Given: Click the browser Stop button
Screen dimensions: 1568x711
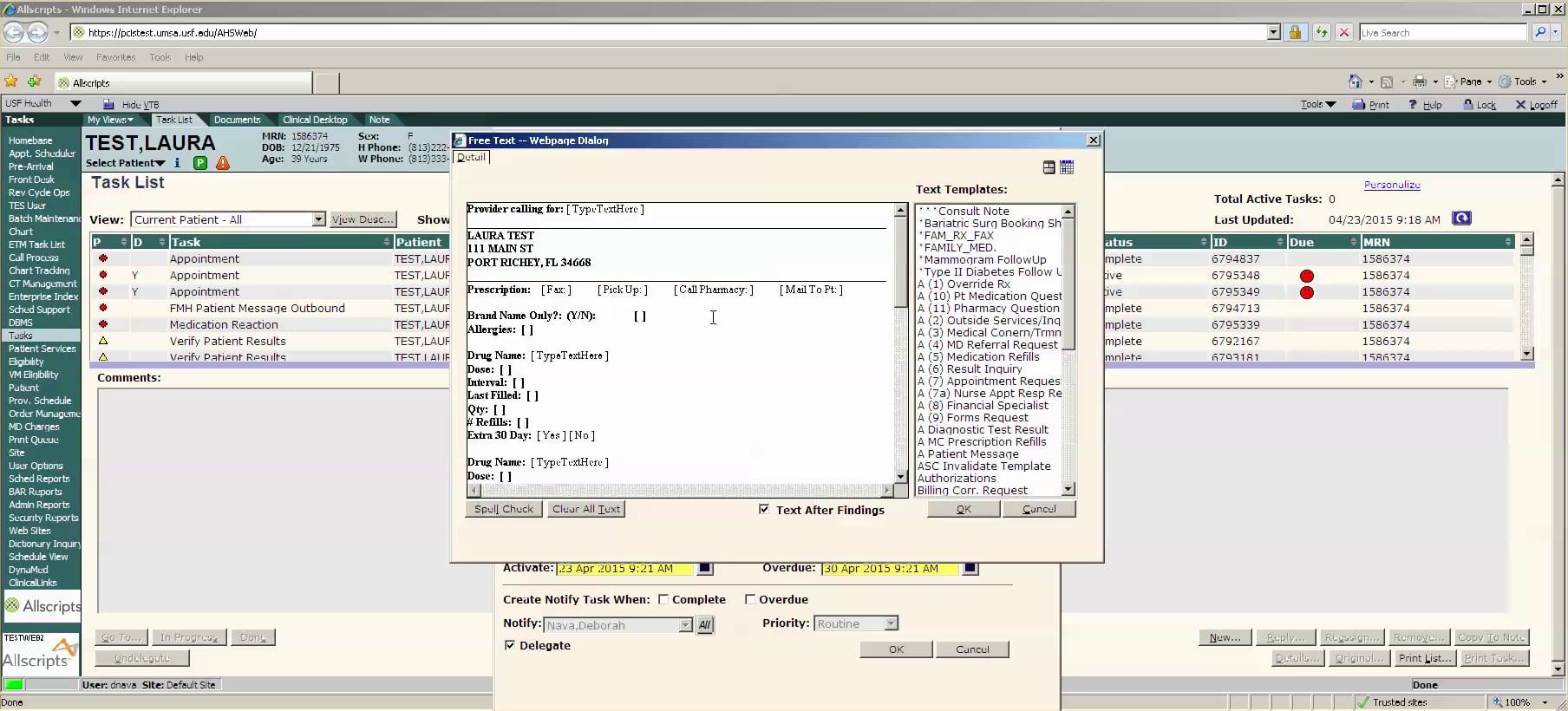Looking at the screenshot, I should [1343, 32].
